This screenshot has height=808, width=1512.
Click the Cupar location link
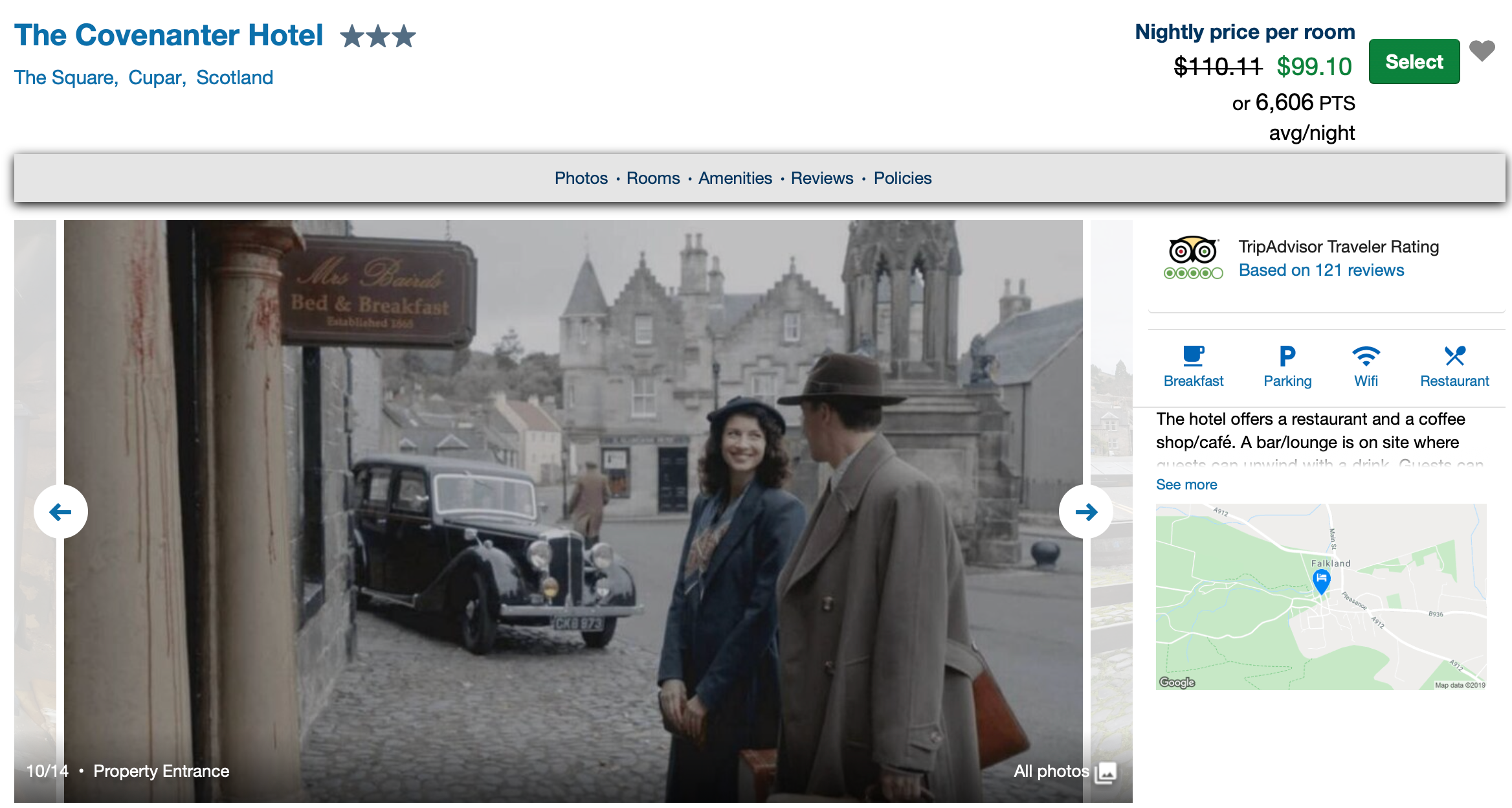click(157, 78)
